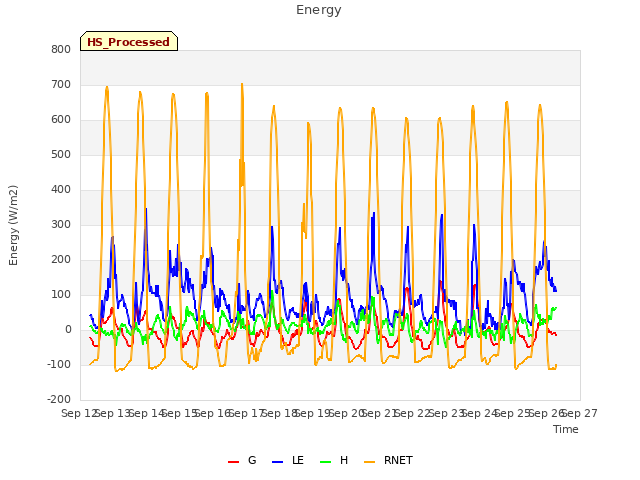Click the 400 y-axis tick label
This screenshot has height=480, width=640.
(x=61, y=189)
